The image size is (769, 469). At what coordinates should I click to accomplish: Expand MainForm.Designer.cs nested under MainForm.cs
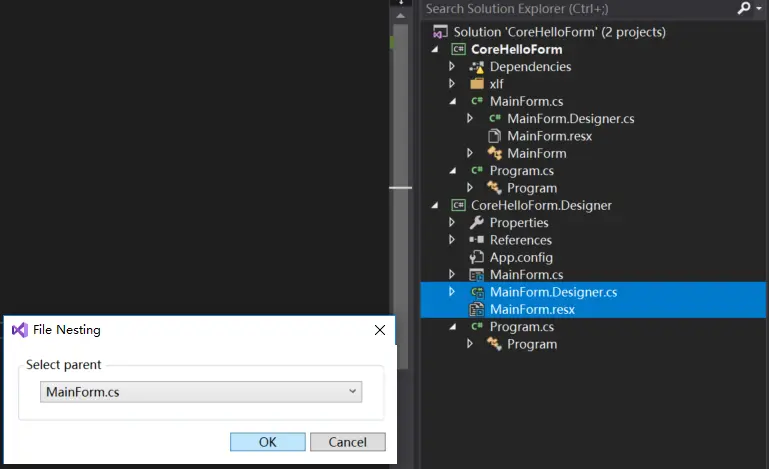pos(470,118)
